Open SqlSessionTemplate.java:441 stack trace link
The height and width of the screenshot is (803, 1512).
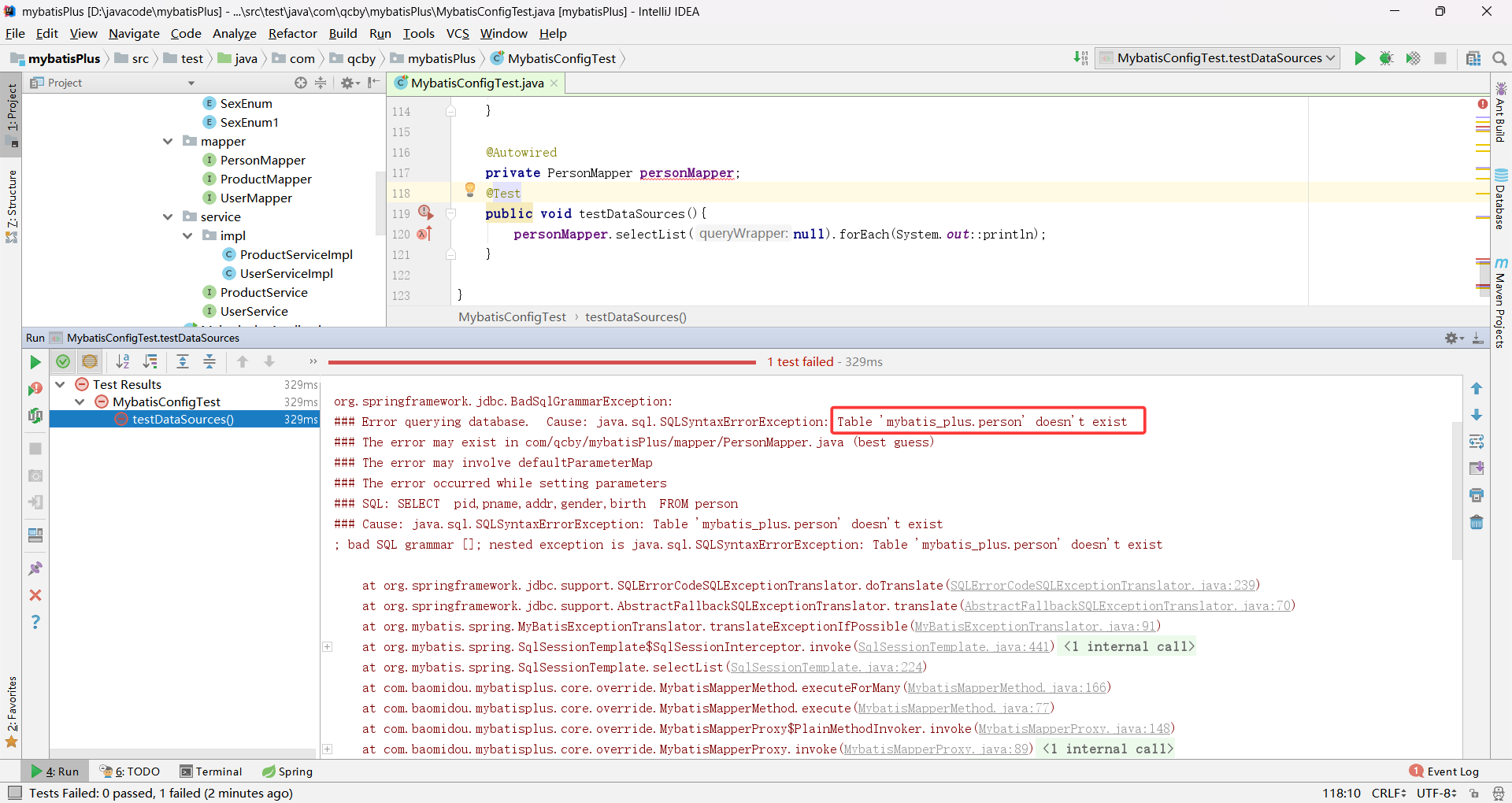click(954, 646)
